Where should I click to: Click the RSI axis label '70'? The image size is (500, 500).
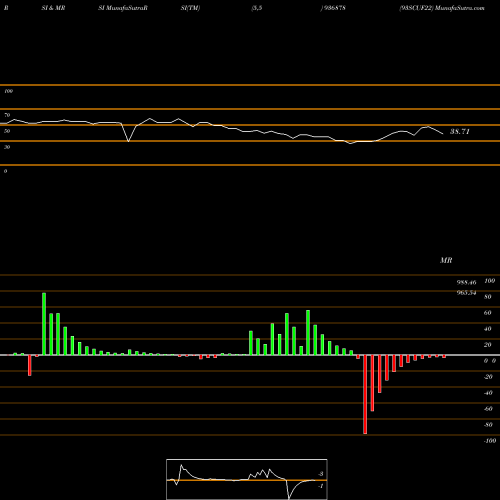pos(7,115)
